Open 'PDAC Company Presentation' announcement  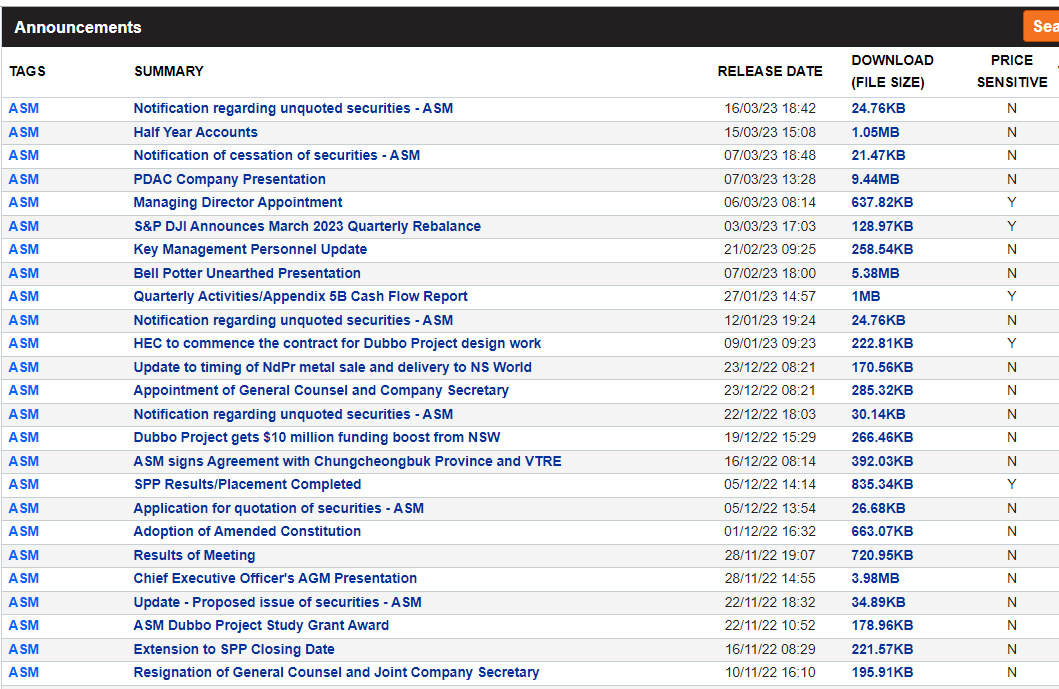pos(230,179)
